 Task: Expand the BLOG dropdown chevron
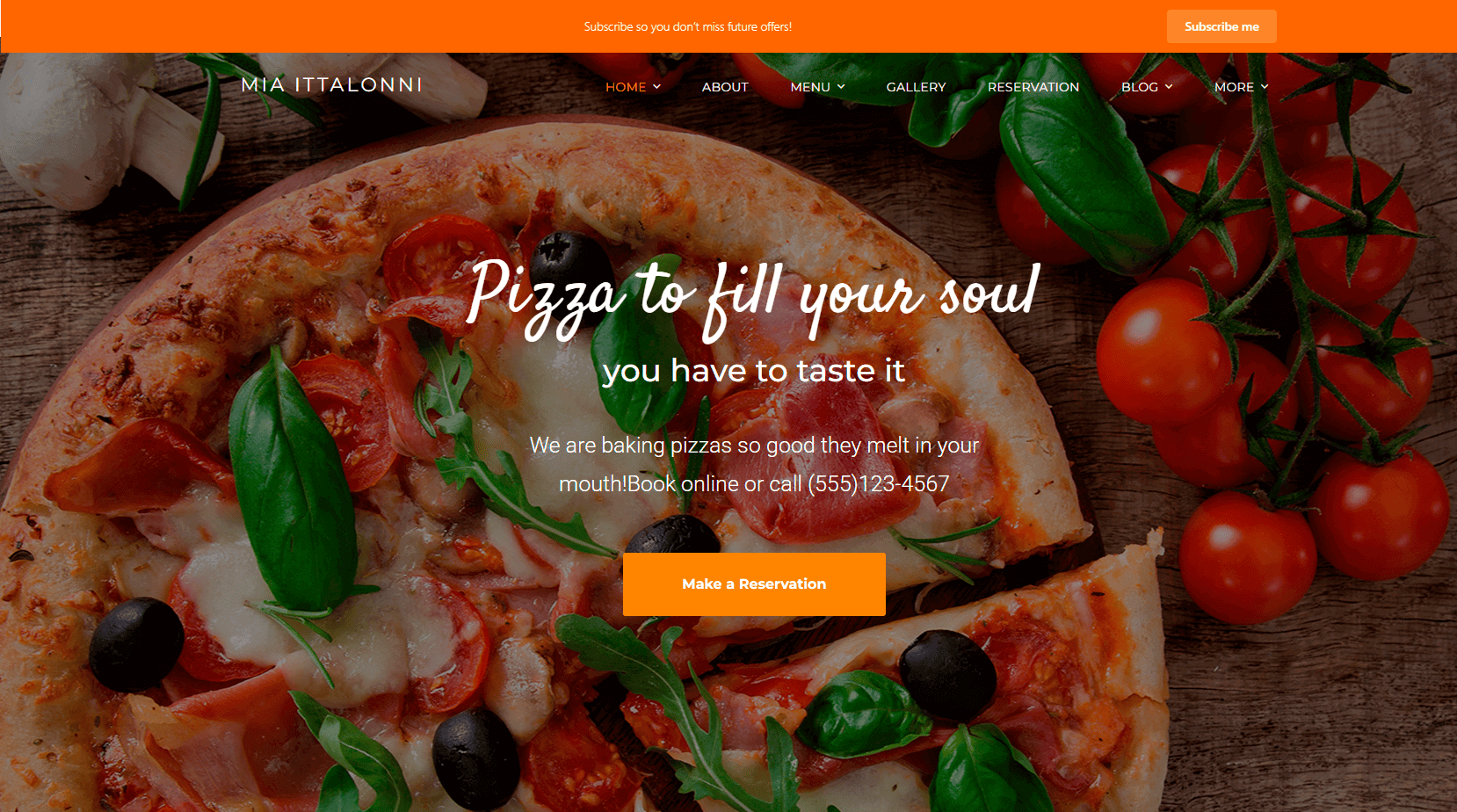1169,87
